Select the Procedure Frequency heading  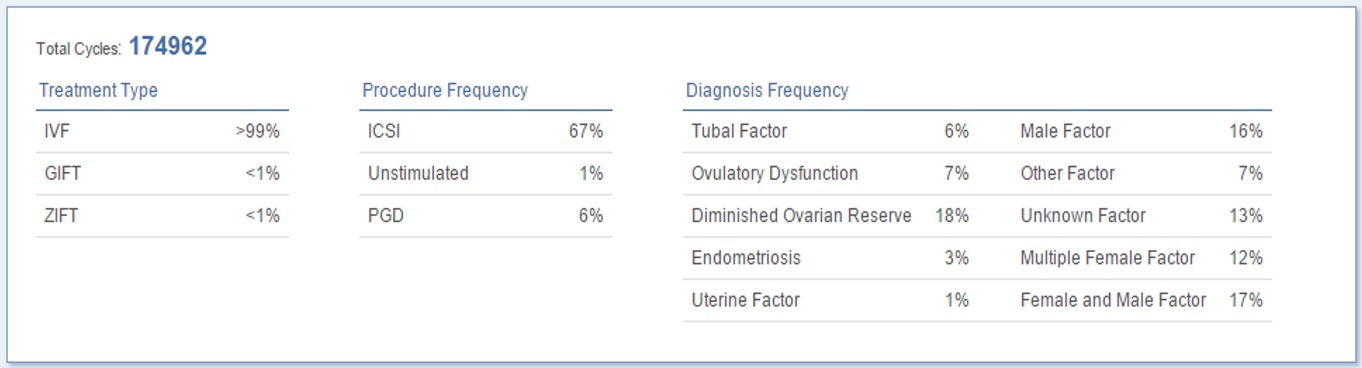click(445, 90)
